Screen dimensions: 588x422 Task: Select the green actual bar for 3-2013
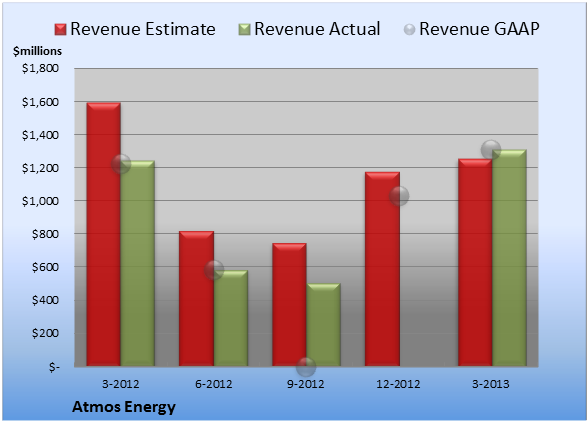click(x=509, y=258)
